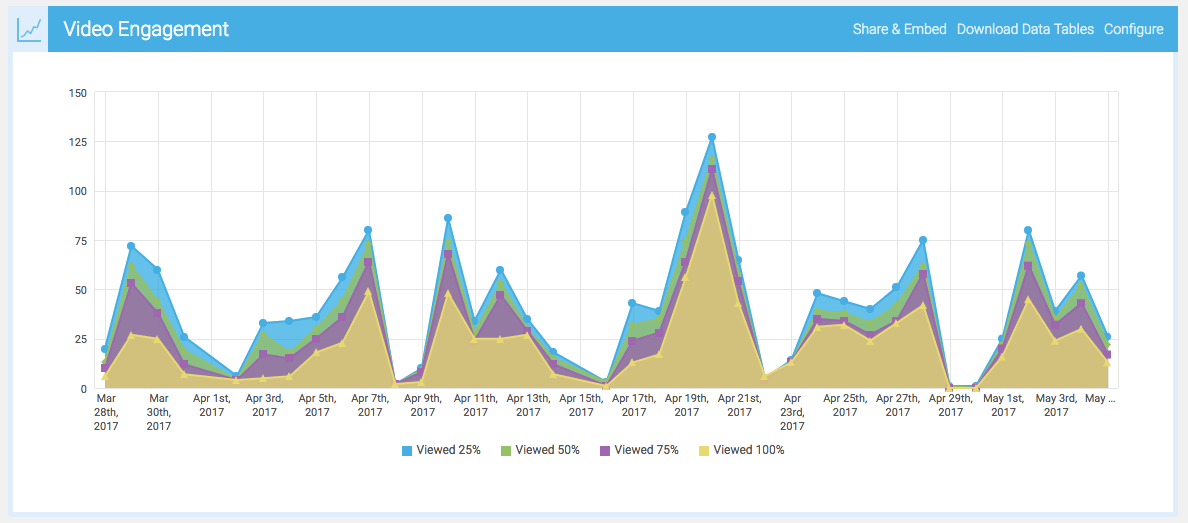This screenshot has width=1188, height=523.
Task: Click the yellow Viewed 100% legend swatch
Action: pos(704,450)
